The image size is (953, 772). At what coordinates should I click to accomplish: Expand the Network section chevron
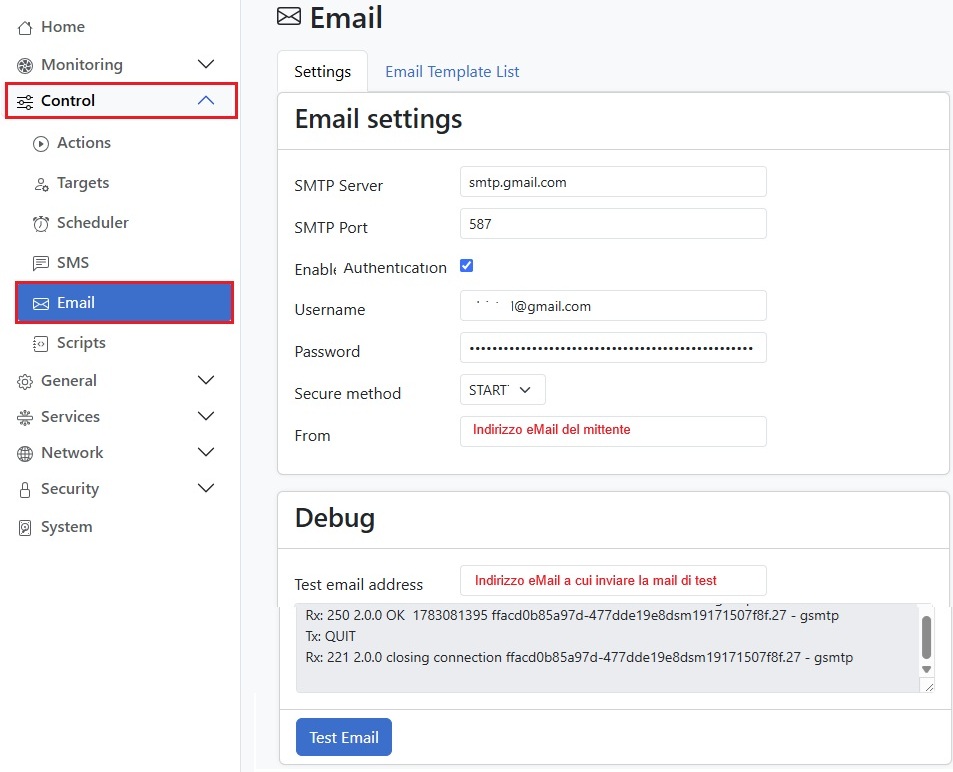tap(206, 452)
